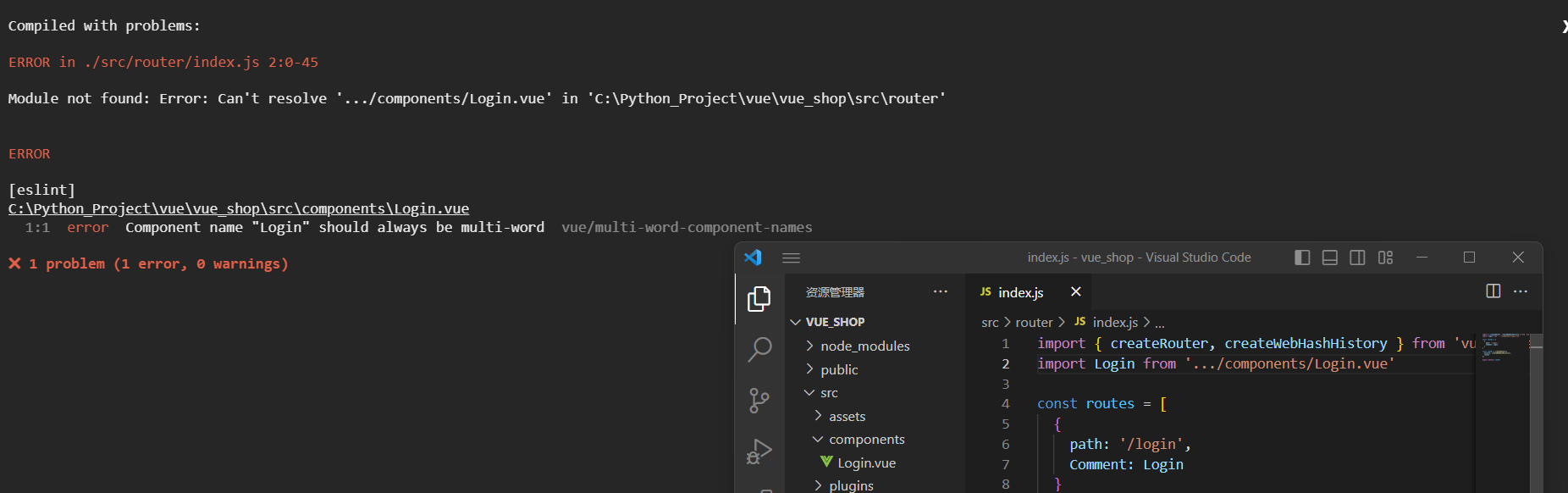Screen dimensions: 1568x493
Task: Select the index.js editor tab
Action: click(1028, 291)
